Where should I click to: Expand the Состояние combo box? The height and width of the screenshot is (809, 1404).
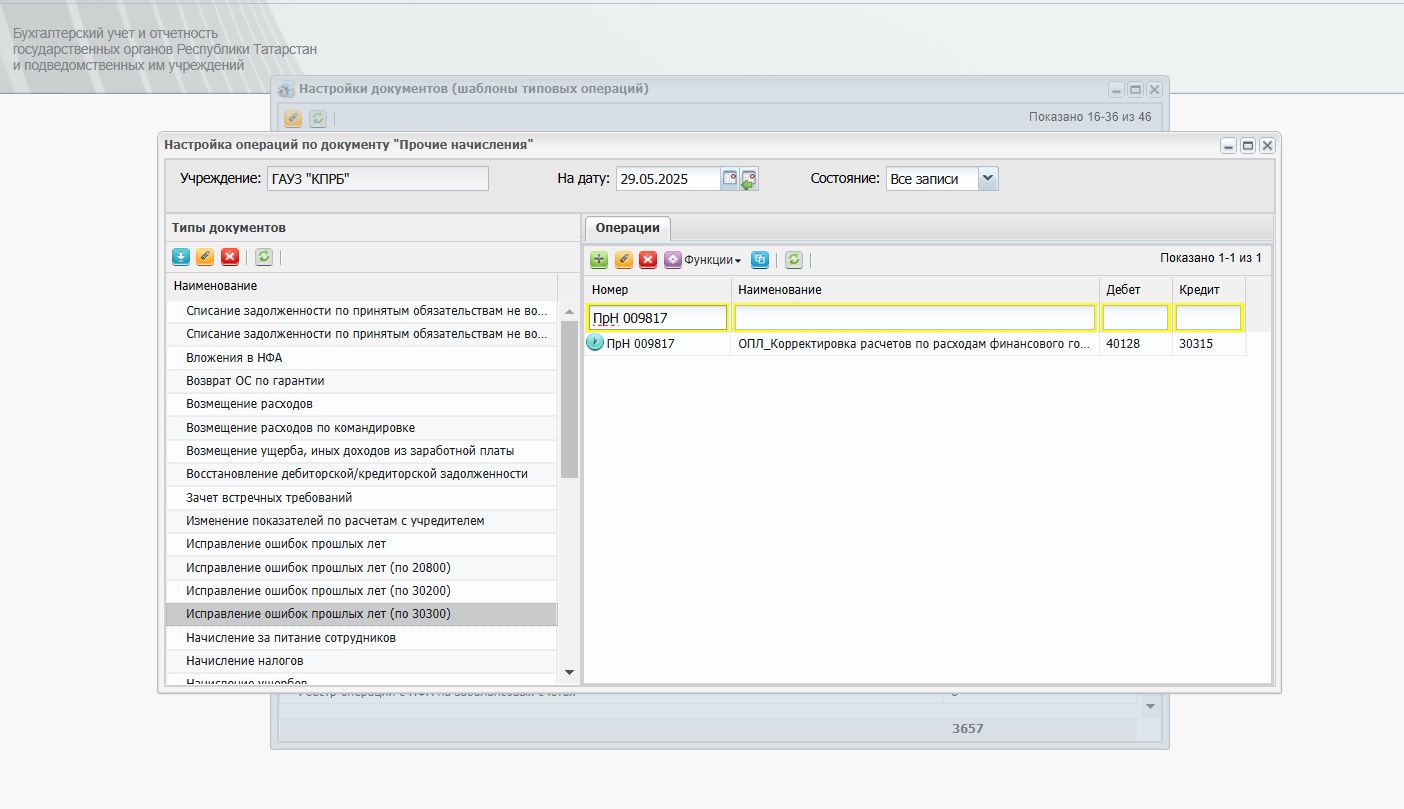tap(988, 179)
